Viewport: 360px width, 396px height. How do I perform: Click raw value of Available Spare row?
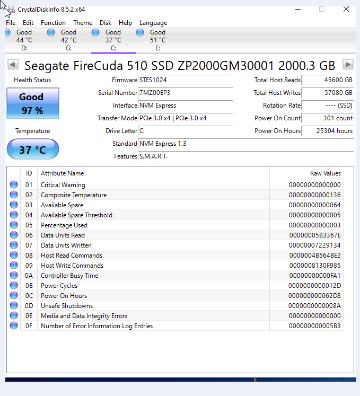pyautogui.click(x=315, y=205)
